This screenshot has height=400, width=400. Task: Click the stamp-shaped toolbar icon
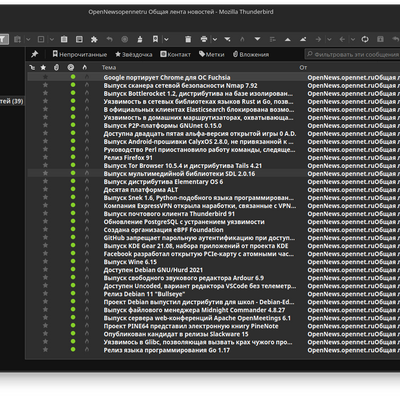point(140,39)
